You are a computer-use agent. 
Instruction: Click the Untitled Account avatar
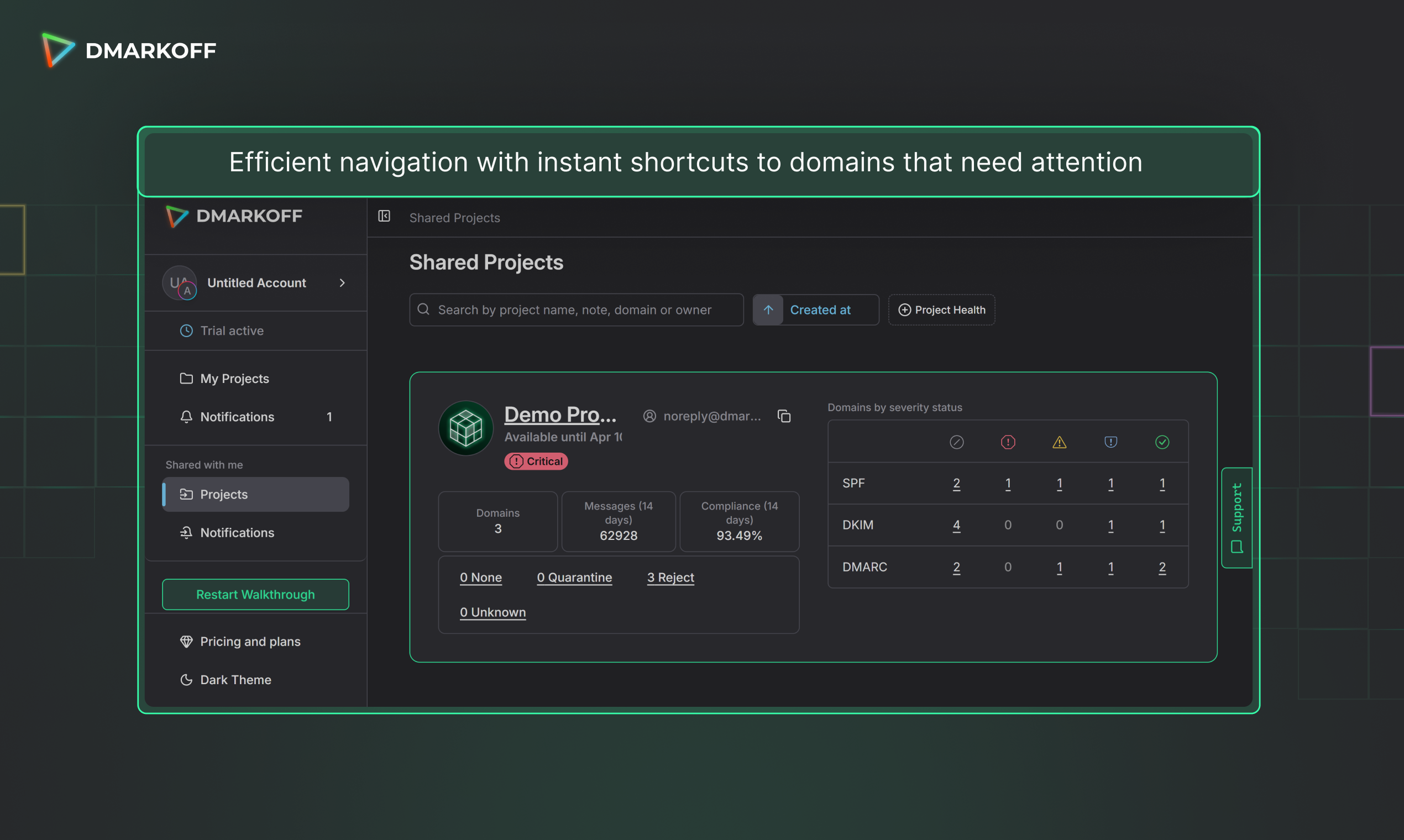tap(180, 283)
